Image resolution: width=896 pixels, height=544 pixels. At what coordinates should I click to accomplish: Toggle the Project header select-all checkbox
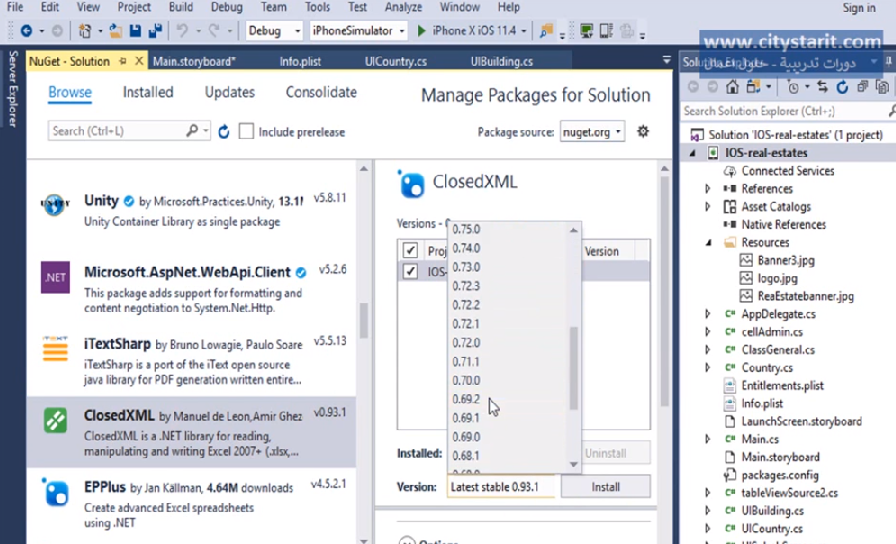tap(410, 250)
